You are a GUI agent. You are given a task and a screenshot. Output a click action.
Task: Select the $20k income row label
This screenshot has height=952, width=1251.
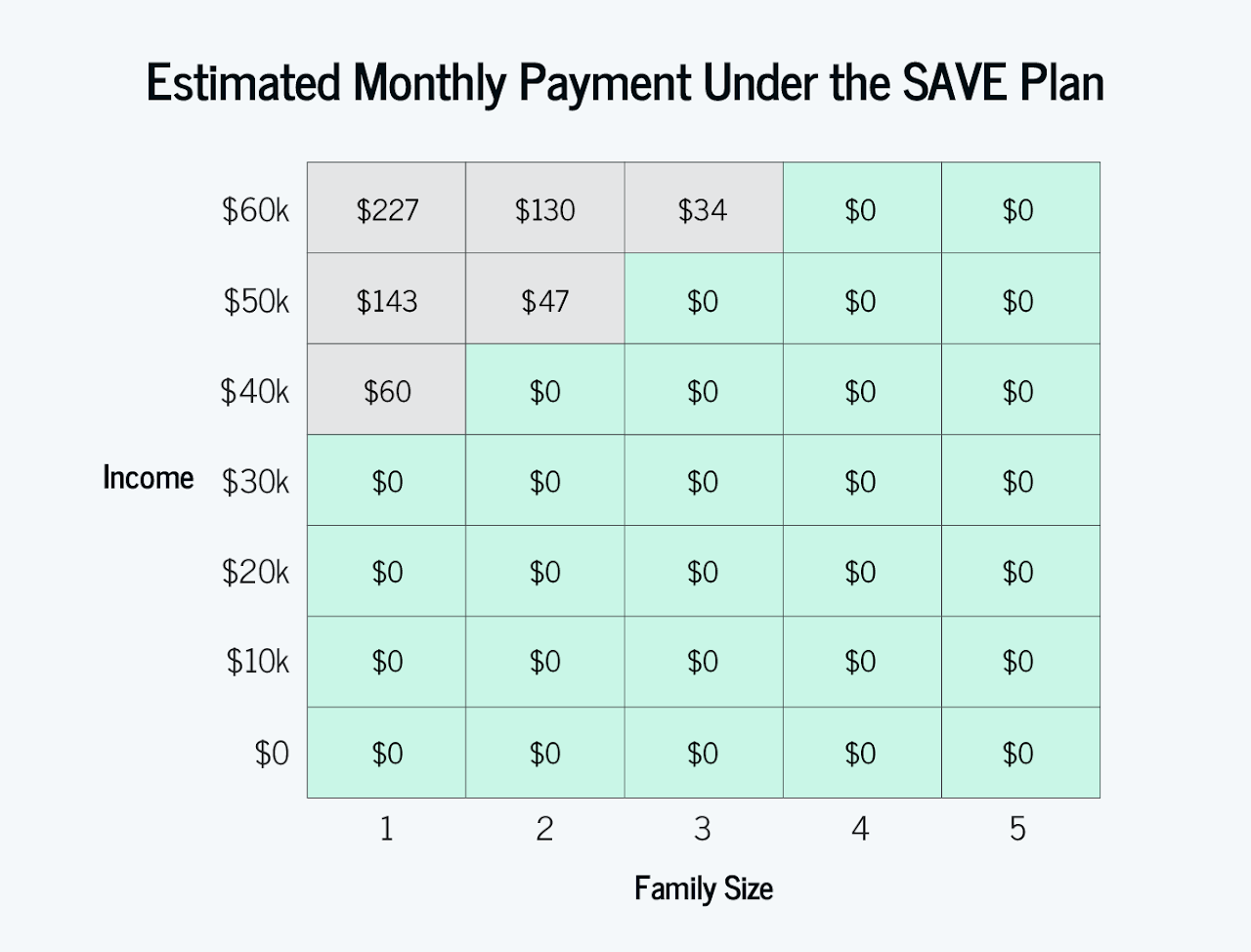(256, 572)
